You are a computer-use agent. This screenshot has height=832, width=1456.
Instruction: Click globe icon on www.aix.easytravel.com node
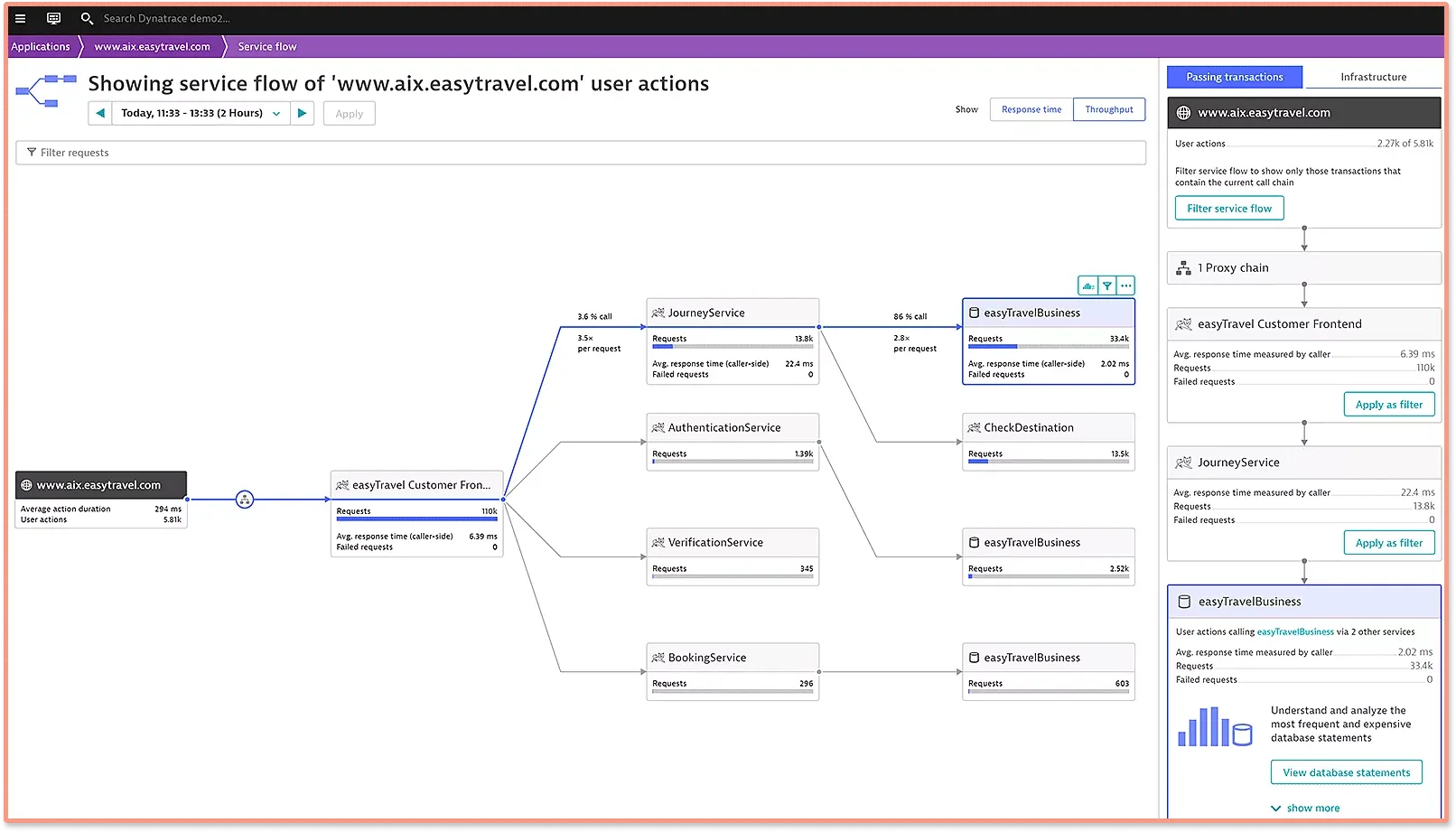click(26, 485)
